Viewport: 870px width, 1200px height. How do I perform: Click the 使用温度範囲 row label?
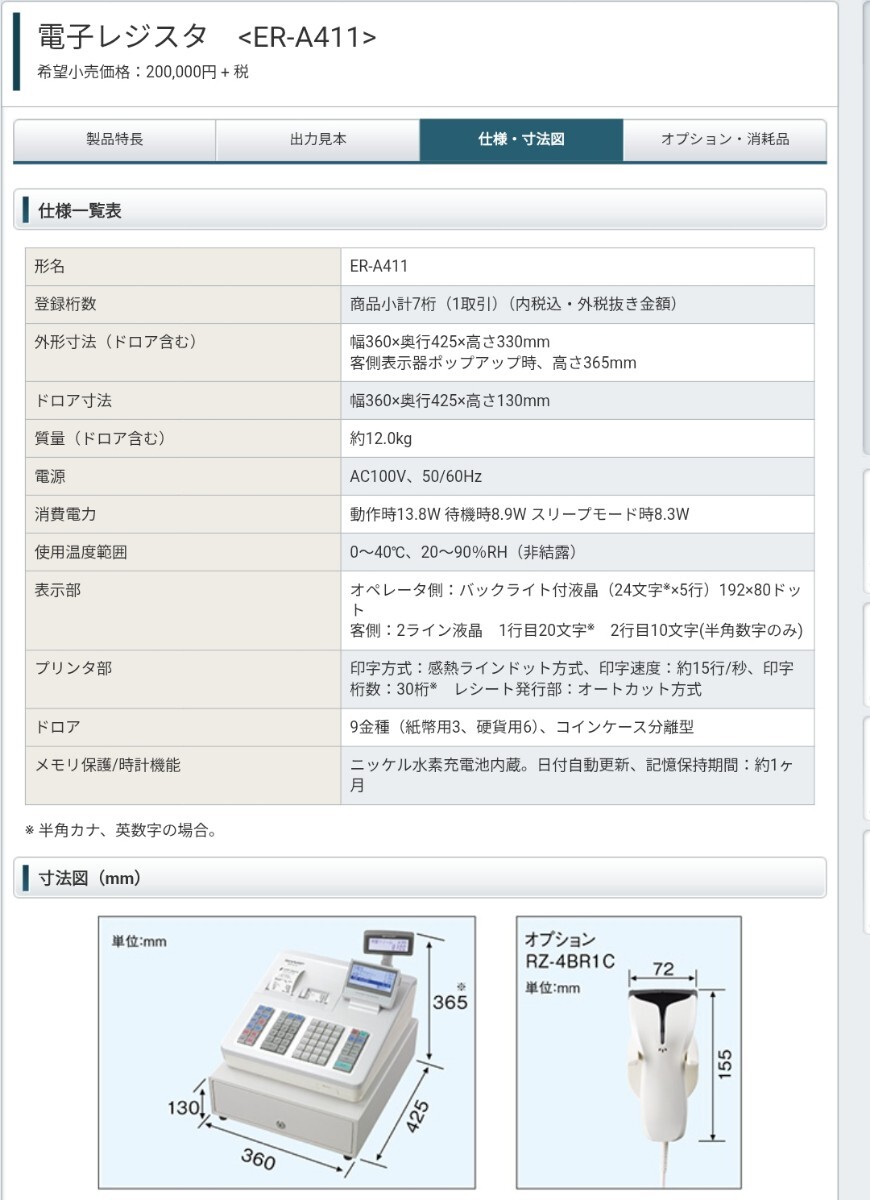(x=81, y=552)
